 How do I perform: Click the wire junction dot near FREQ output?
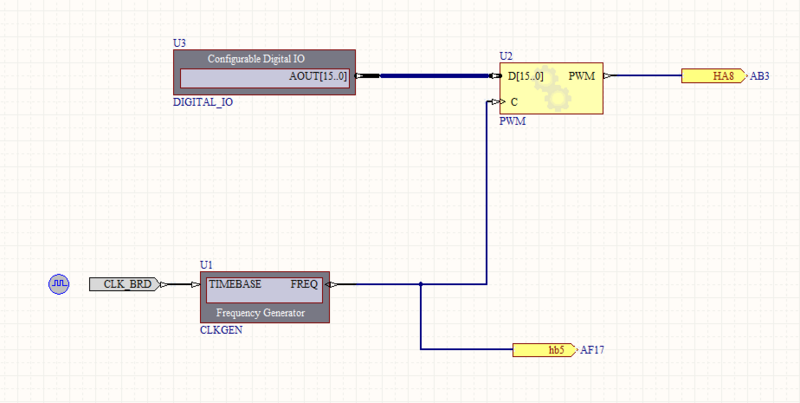(421, 284)
